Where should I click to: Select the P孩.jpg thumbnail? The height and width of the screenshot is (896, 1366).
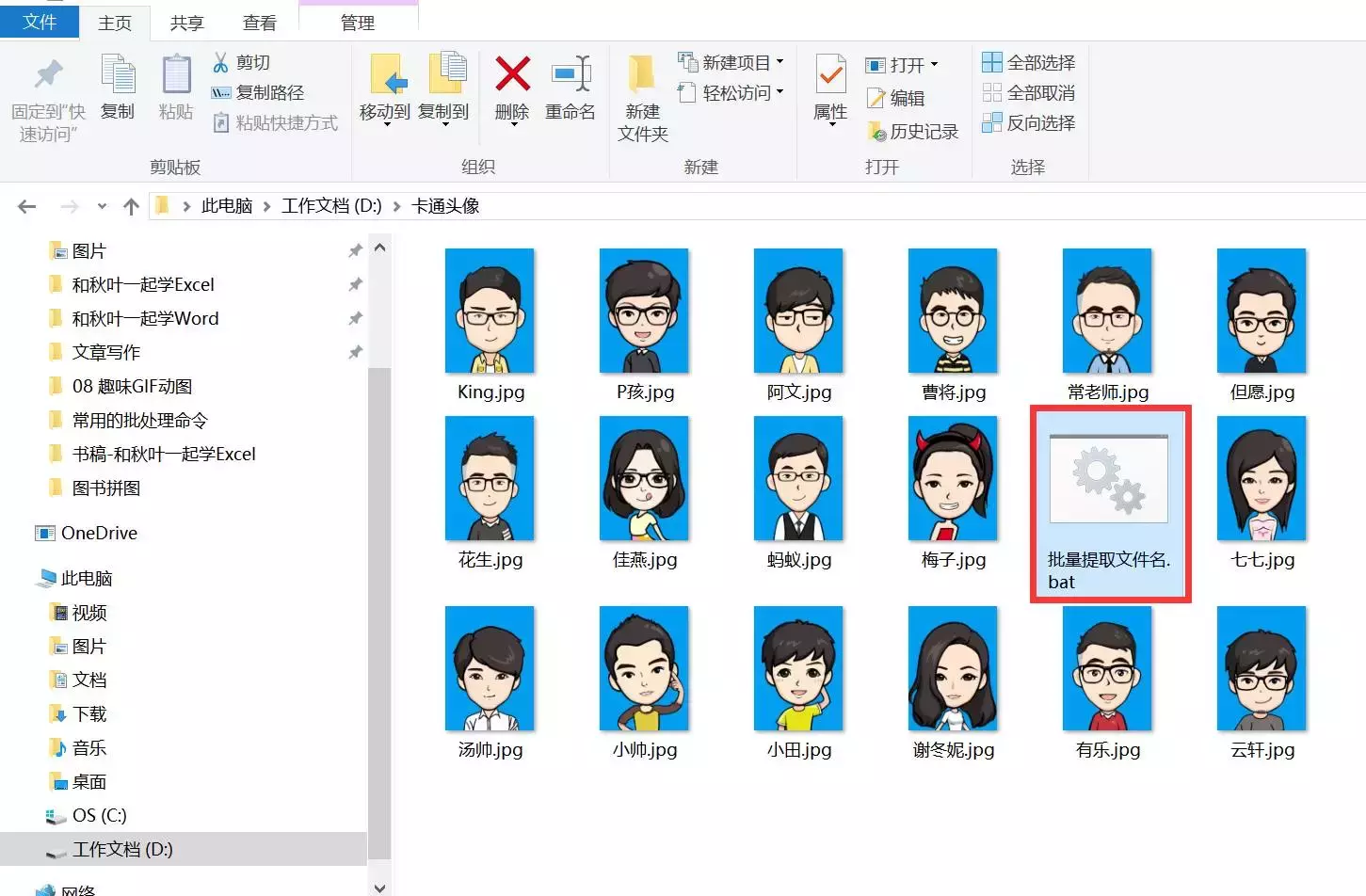pos(644,311)
